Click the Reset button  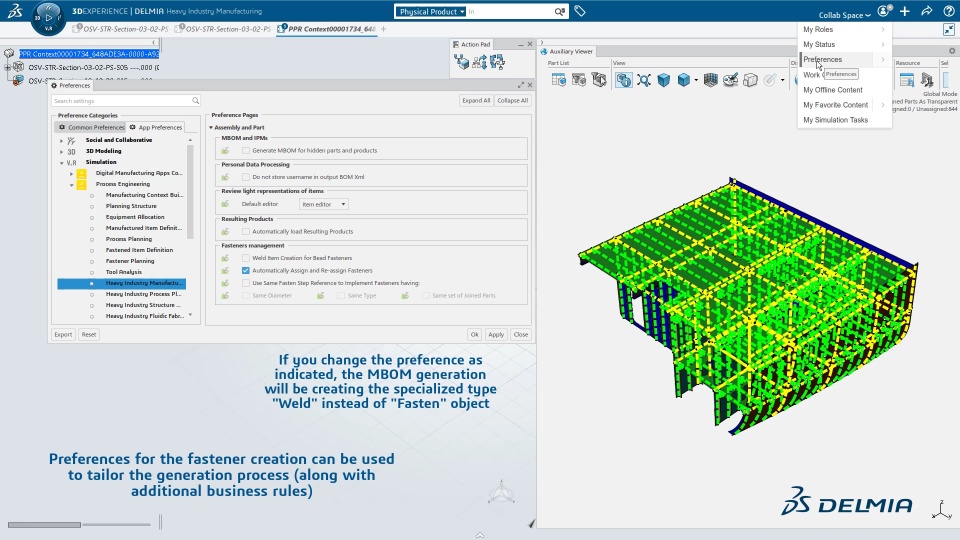click(89, 334)
